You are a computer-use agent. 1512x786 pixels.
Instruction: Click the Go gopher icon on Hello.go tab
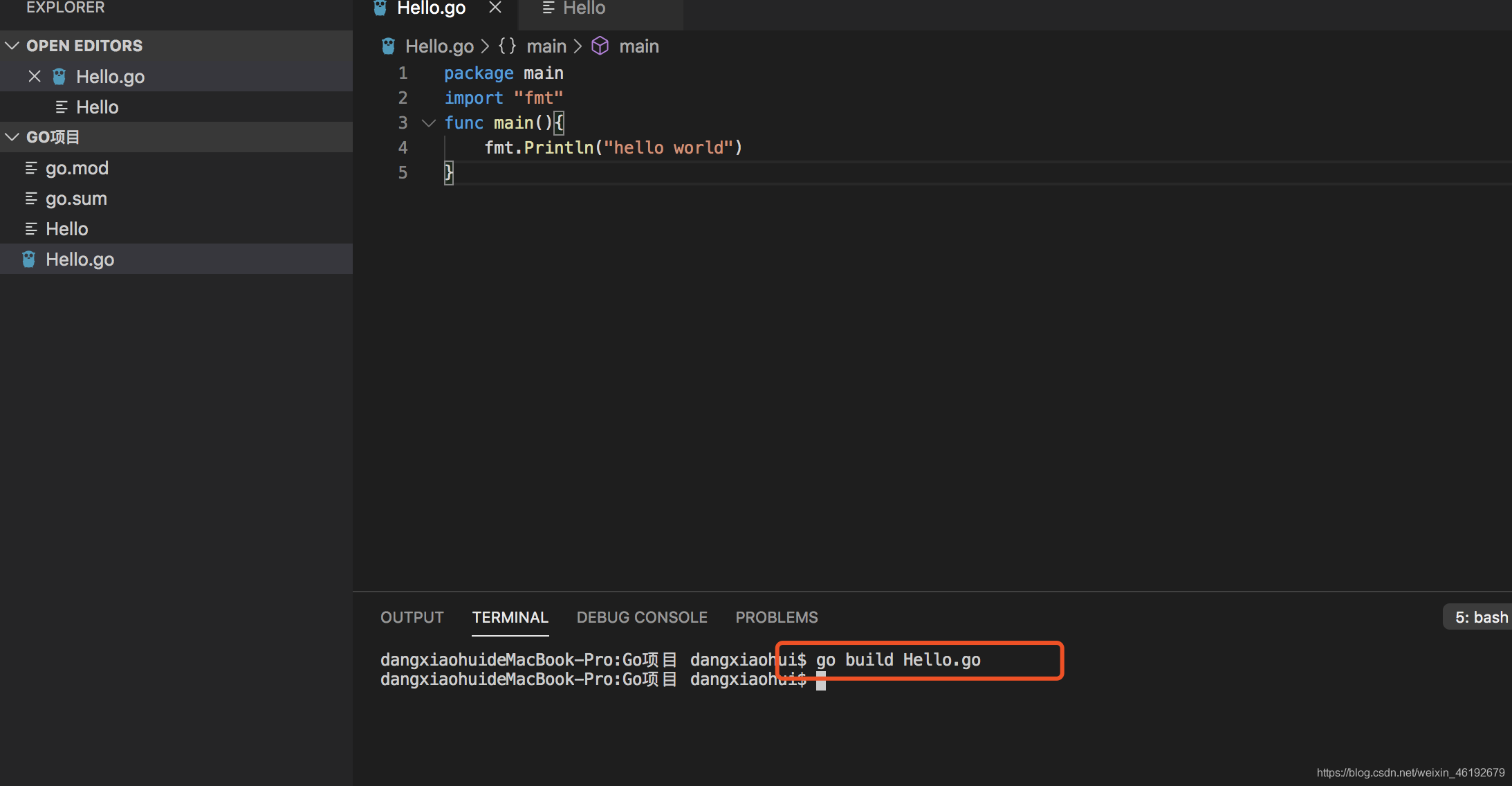point(380,8)
